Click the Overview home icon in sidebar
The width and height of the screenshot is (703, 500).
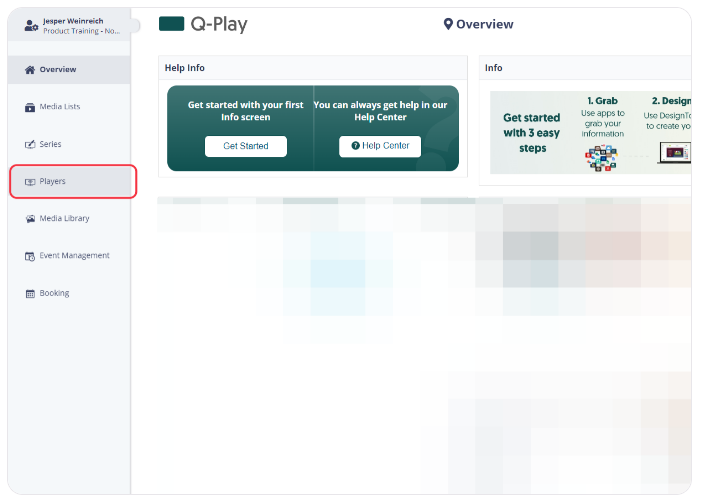tap(30, 70)
